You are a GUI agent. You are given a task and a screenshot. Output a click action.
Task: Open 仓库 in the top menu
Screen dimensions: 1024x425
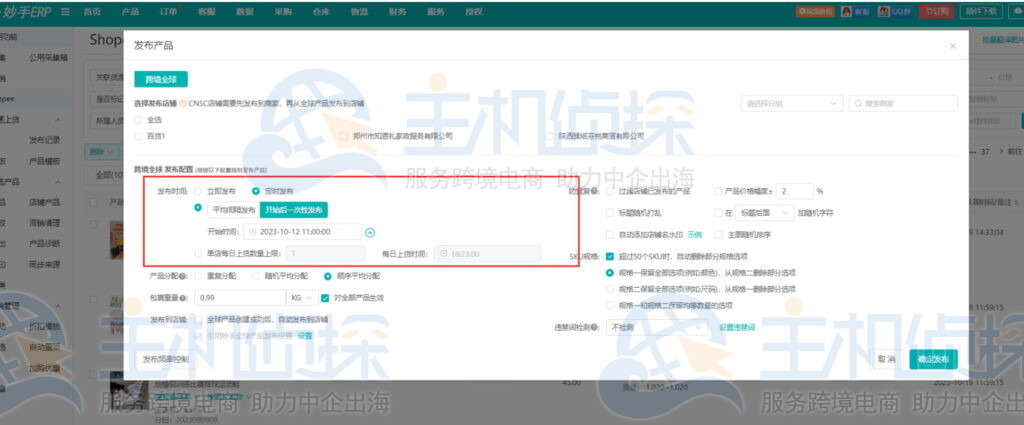click(x=321, y=12)
